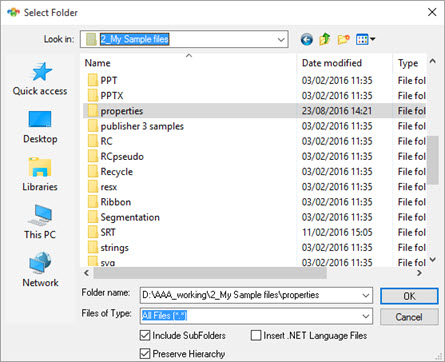Click date 11/02/2016 15:05 cell
445x362 pixels.
337,232
